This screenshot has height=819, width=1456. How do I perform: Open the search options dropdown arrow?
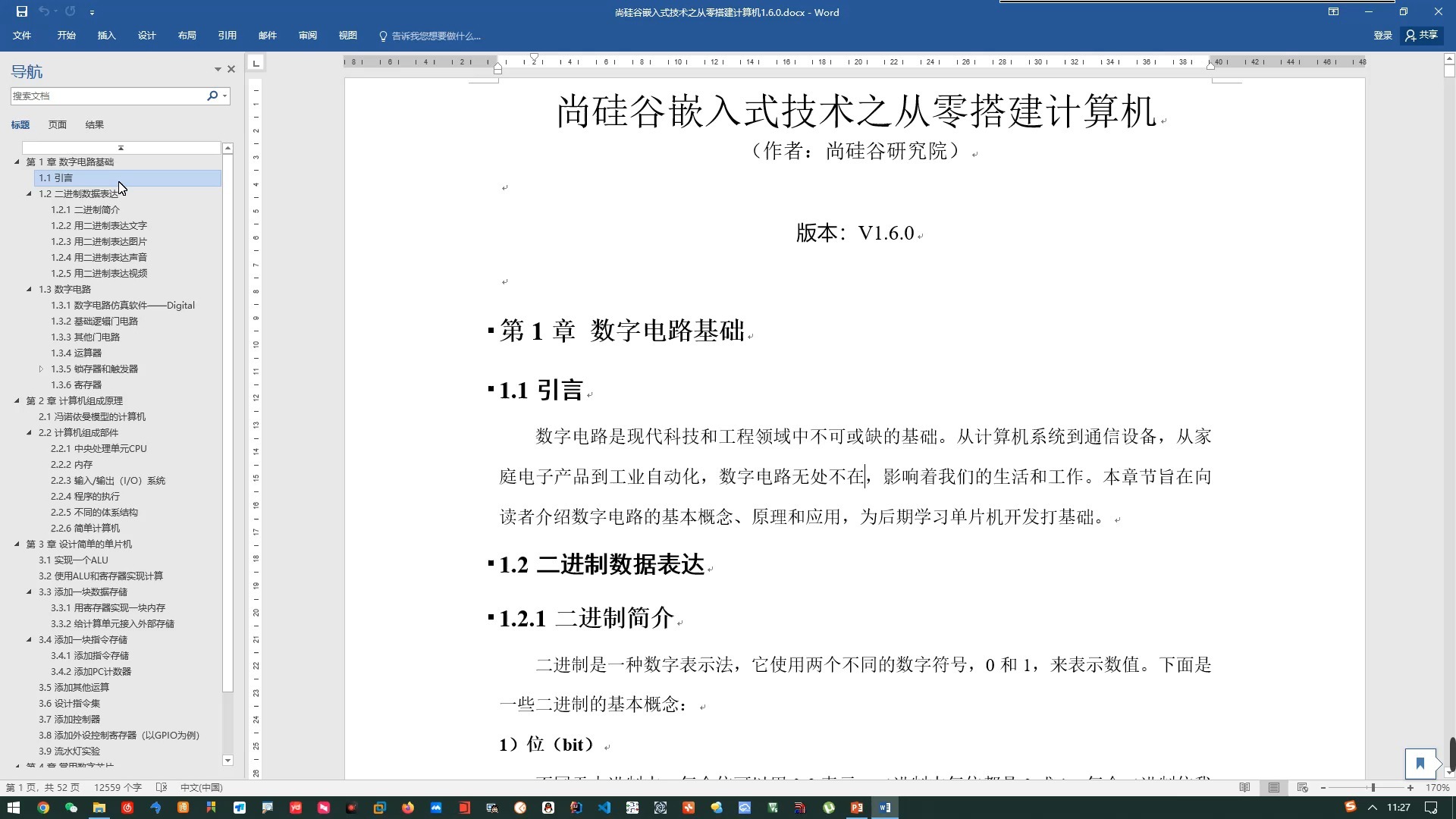click(x=225, y=96)
